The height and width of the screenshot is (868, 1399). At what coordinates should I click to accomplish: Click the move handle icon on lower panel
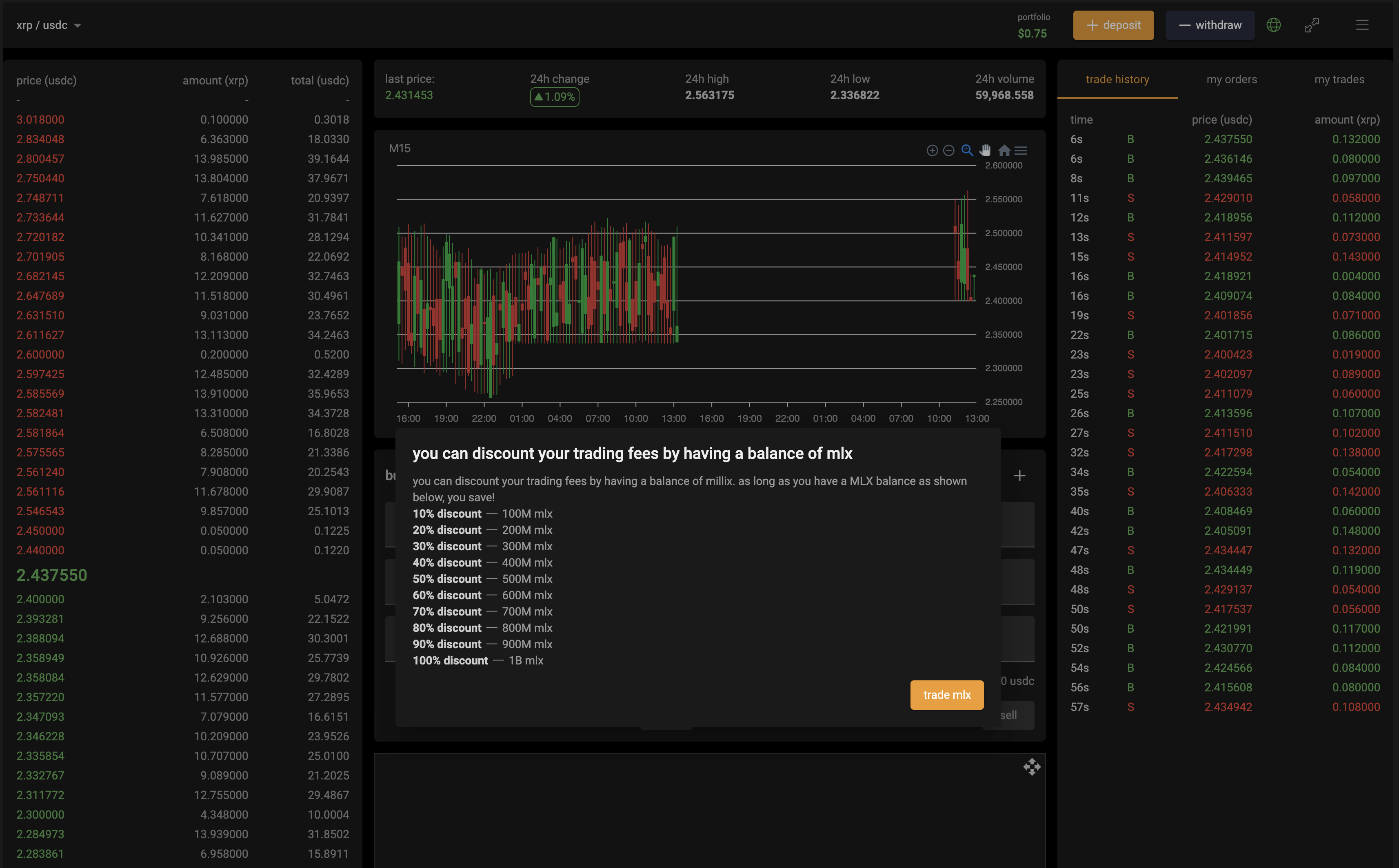pos(1031,767)
